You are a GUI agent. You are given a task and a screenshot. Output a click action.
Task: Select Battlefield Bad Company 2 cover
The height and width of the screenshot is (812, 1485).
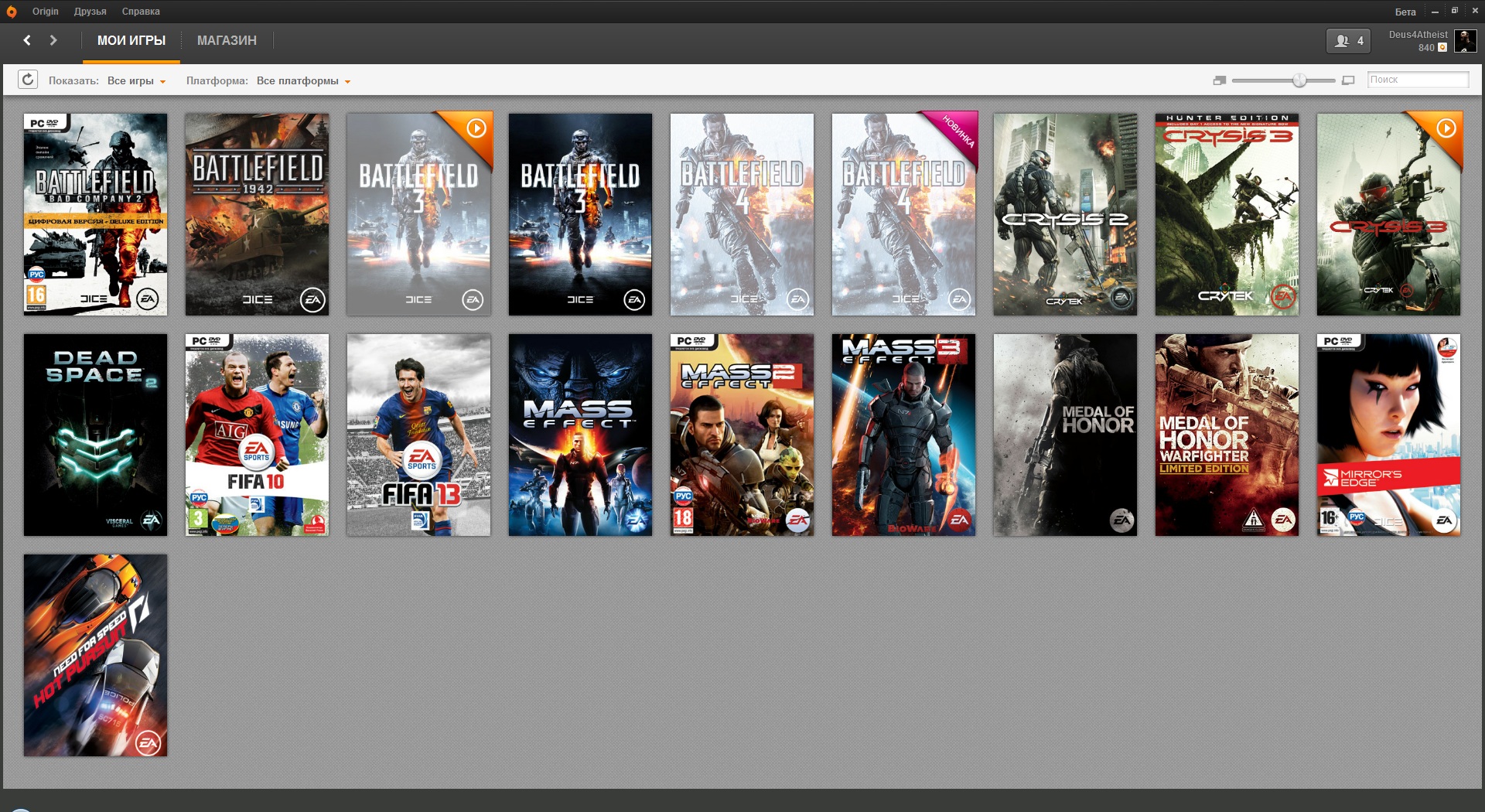pos(95,214)
